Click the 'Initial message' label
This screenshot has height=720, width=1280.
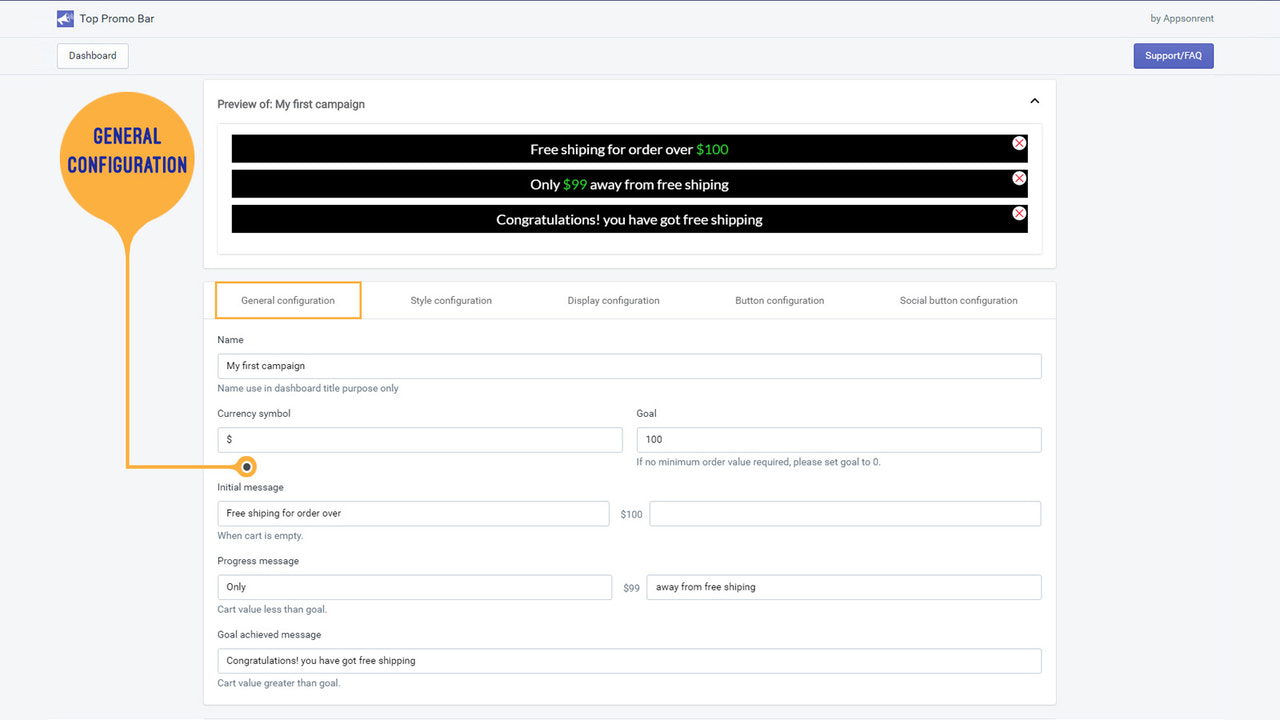(x=250, y=488)
